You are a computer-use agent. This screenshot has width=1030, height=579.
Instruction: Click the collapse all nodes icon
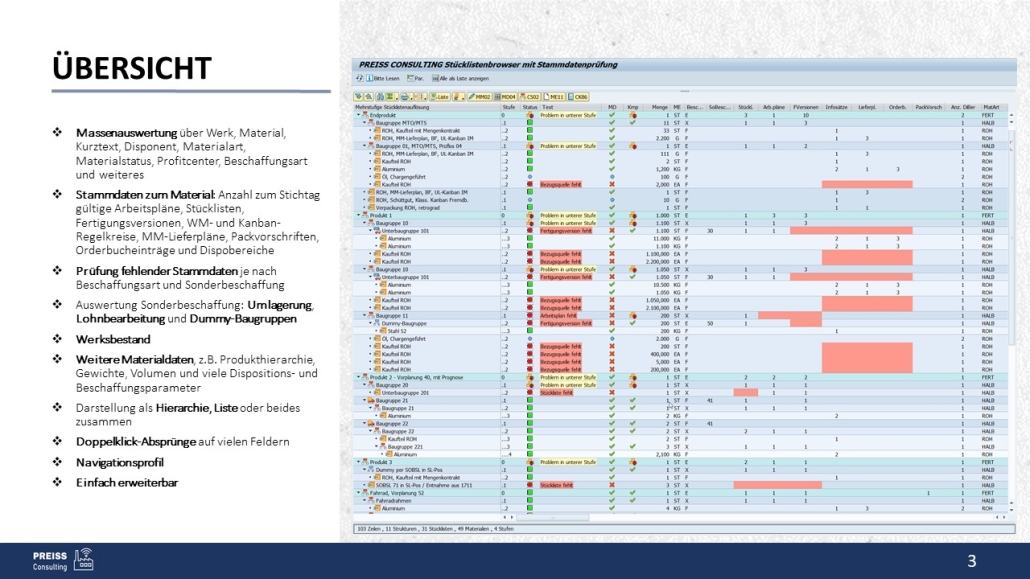[370, 97]
